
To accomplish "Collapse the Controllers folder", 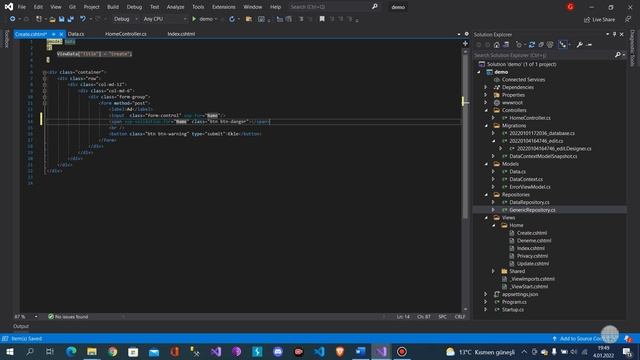I will [486, 110].
